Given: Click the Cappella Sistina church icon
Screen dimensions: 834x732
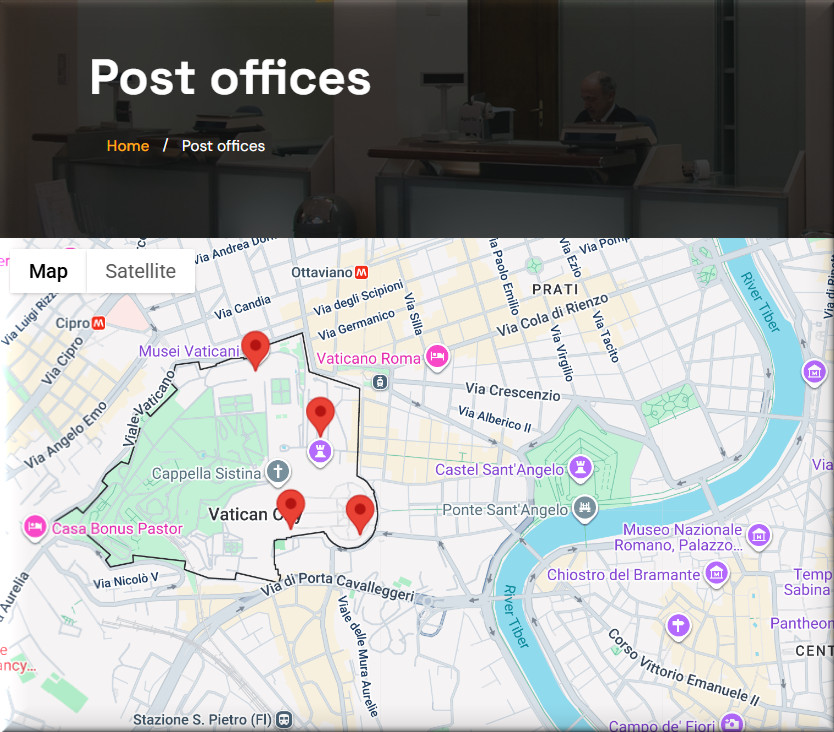Looking at the screenshot, I should point(278,472).
